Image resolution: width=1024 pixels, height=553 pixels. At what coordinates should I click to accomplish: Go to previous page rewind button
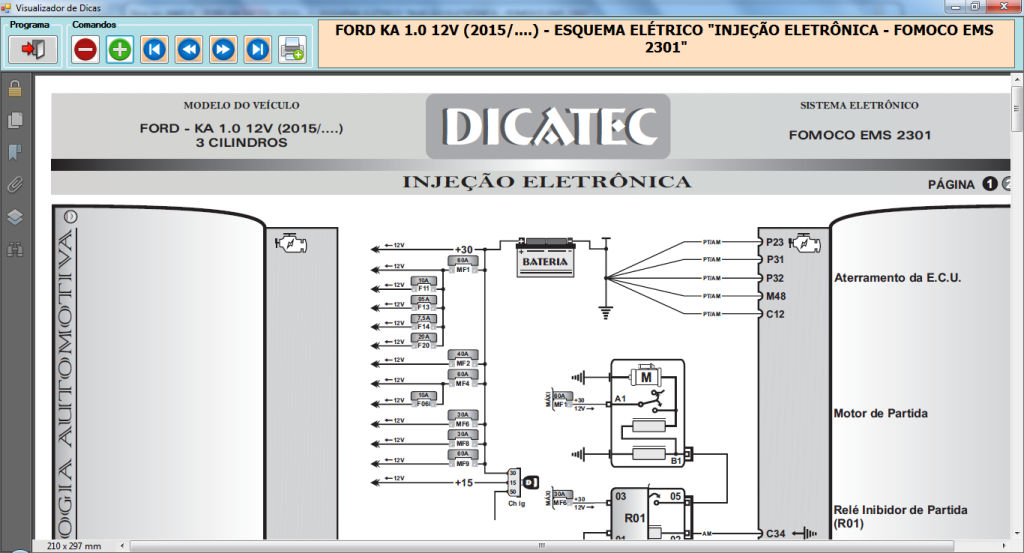[x=189, y=50]
